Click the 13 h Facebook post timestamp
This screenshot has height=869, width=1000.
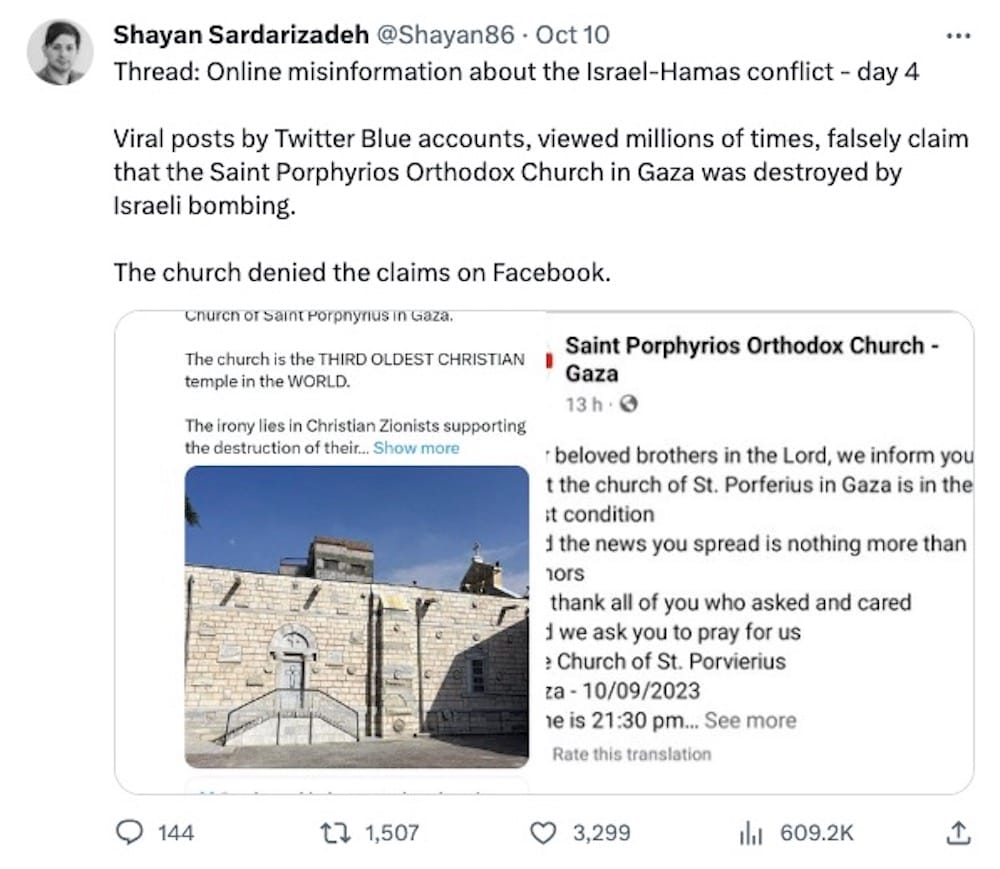(x=584, y=405)
